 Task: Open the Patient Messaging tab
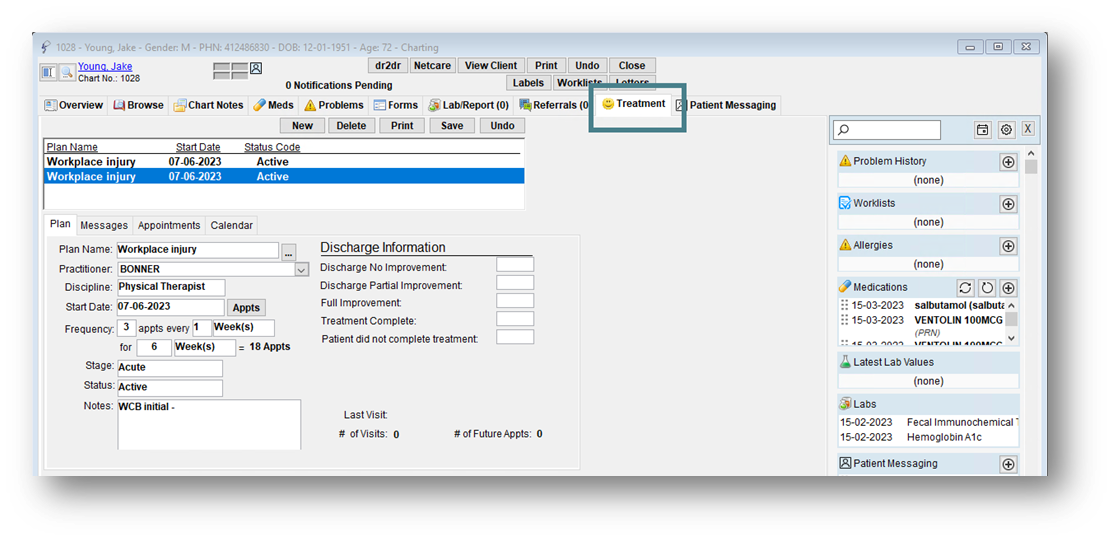pyautogui.click(x=726, y=105)
